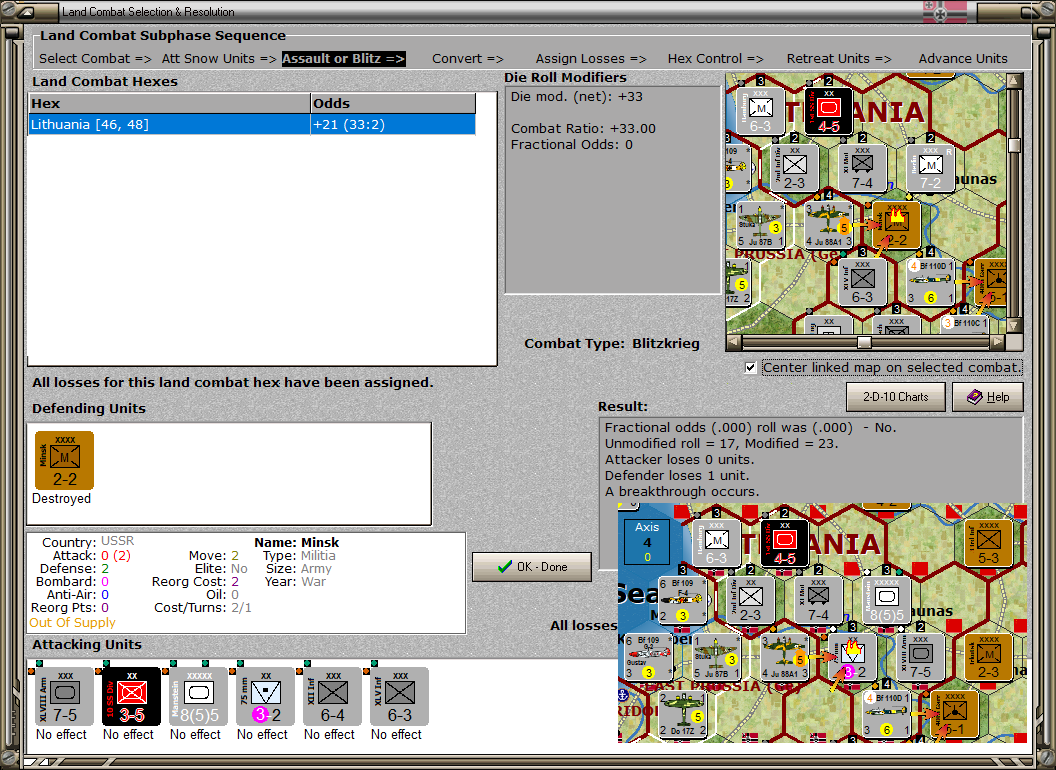Image resolution: width=1056 pixels, height=770 pixels.
Task: Click the Combat Type: Blitzkrieg label
Action: pyautogui.click(x=612, y=344)
